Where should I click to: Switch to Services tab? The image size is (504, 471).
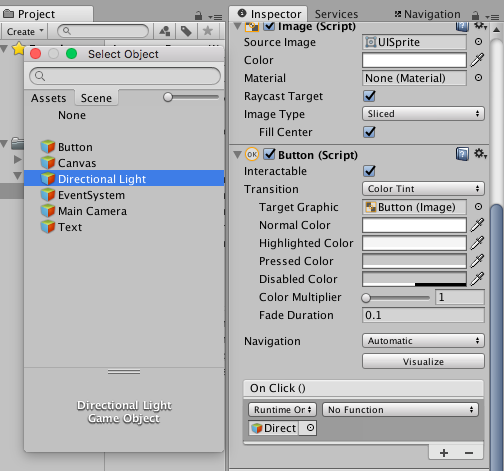coord(336,14)
